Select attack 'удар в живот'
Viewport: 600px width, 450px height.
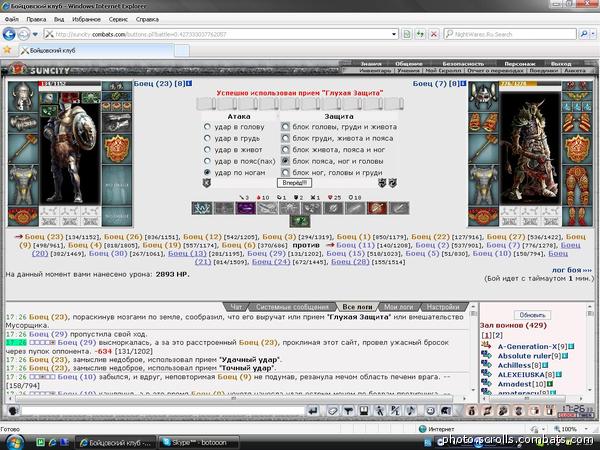[x=207, y=150]
